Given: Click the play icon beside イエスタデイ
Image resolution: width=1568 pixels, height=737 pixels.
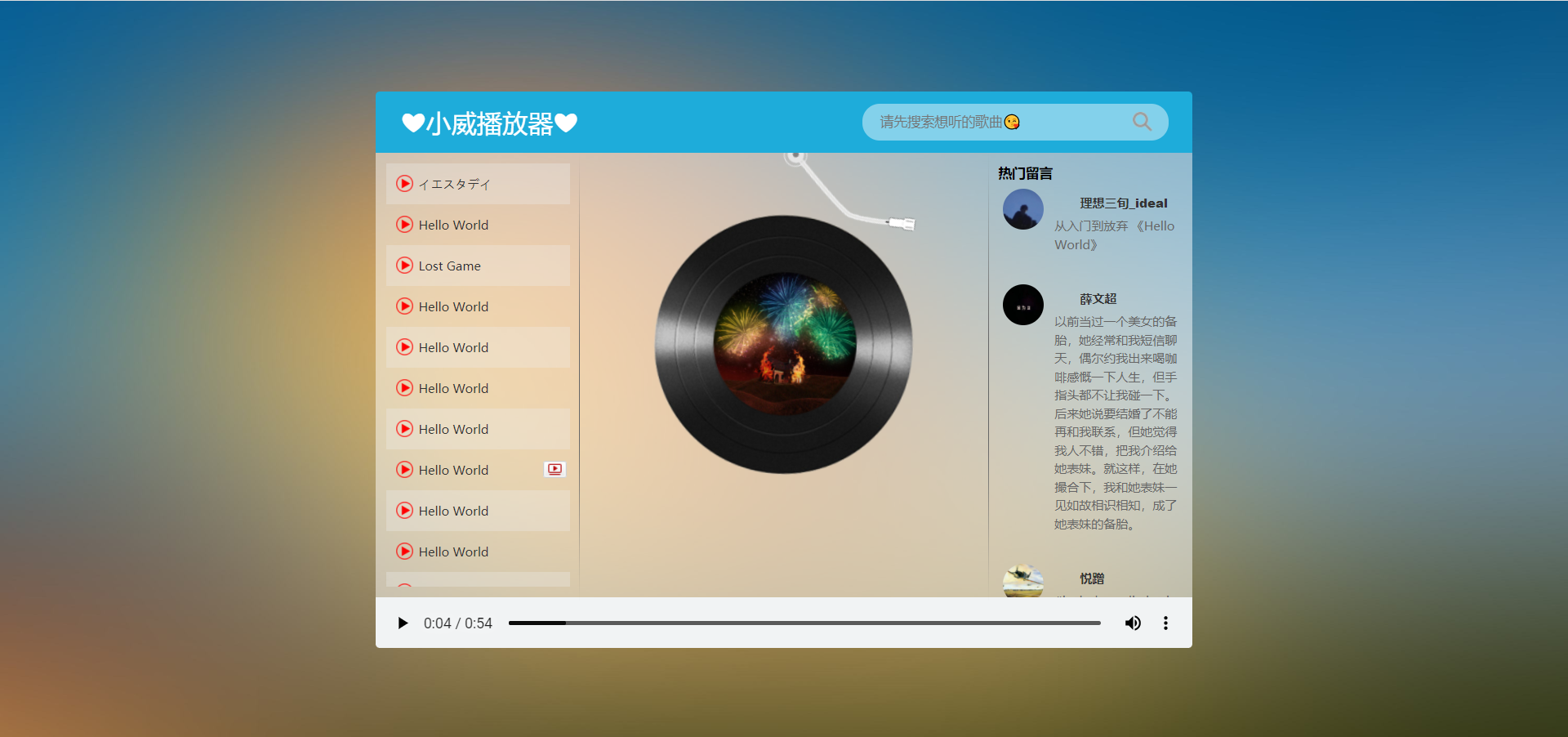Looking at the screenshot, I should pos(404,184).
